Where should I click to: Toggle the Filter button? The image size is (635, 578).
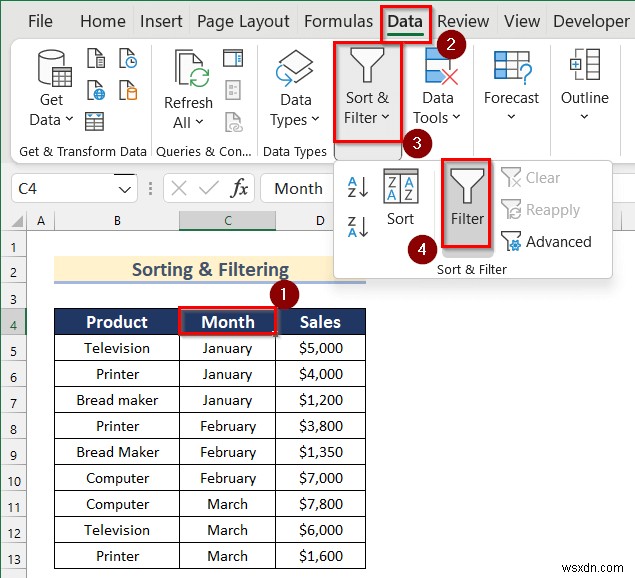coord(467,203)
